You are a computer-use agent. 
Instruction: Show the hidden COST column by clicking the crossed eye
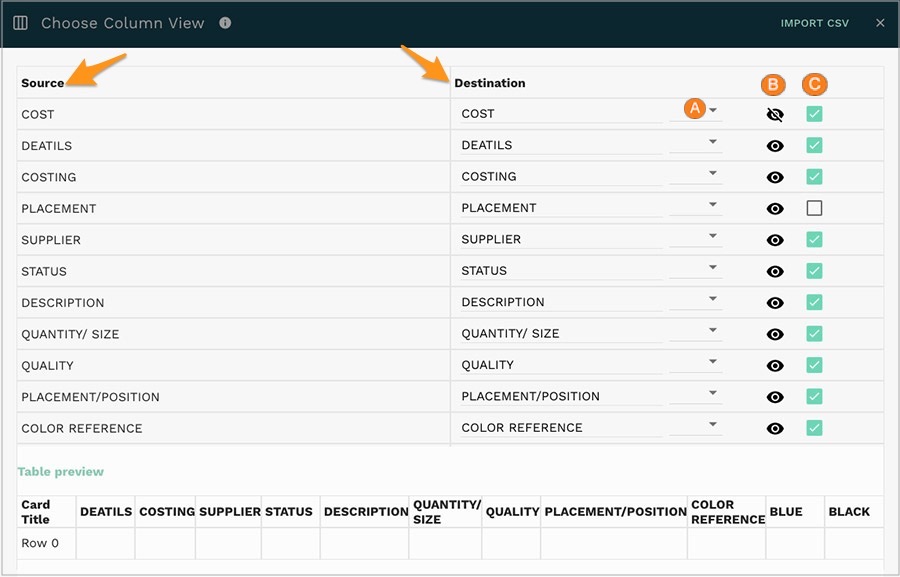pos(775,114)
